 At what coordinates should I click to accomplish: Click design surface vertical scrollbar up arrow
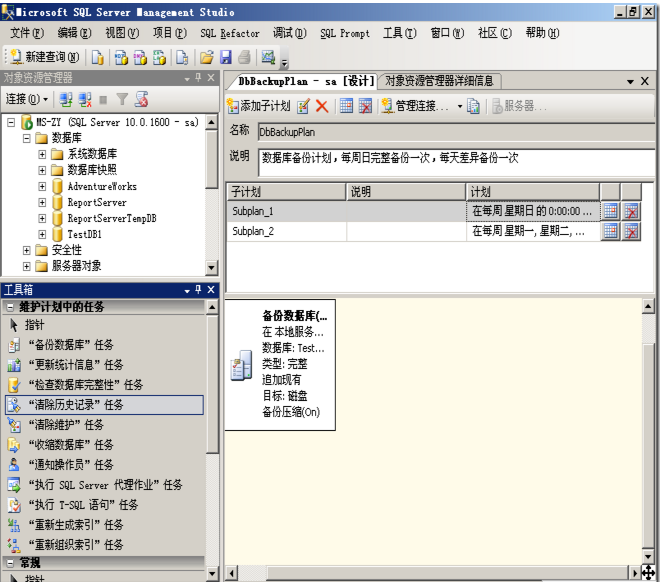coord(648,306)
